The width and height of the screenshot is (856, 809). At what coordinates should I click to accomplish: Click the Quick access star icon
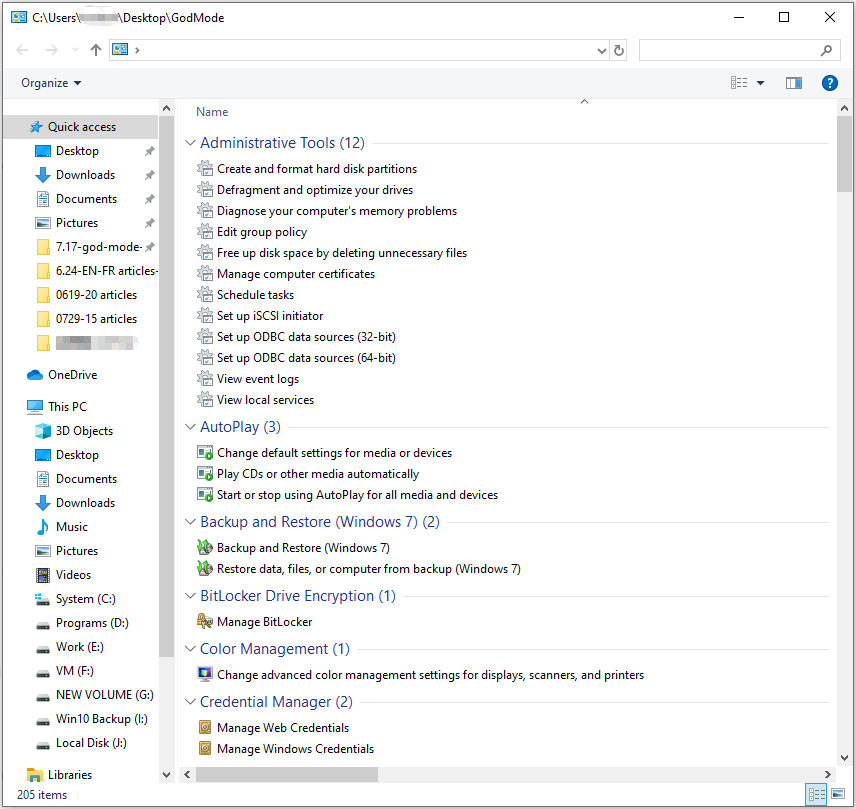[35, 127]
